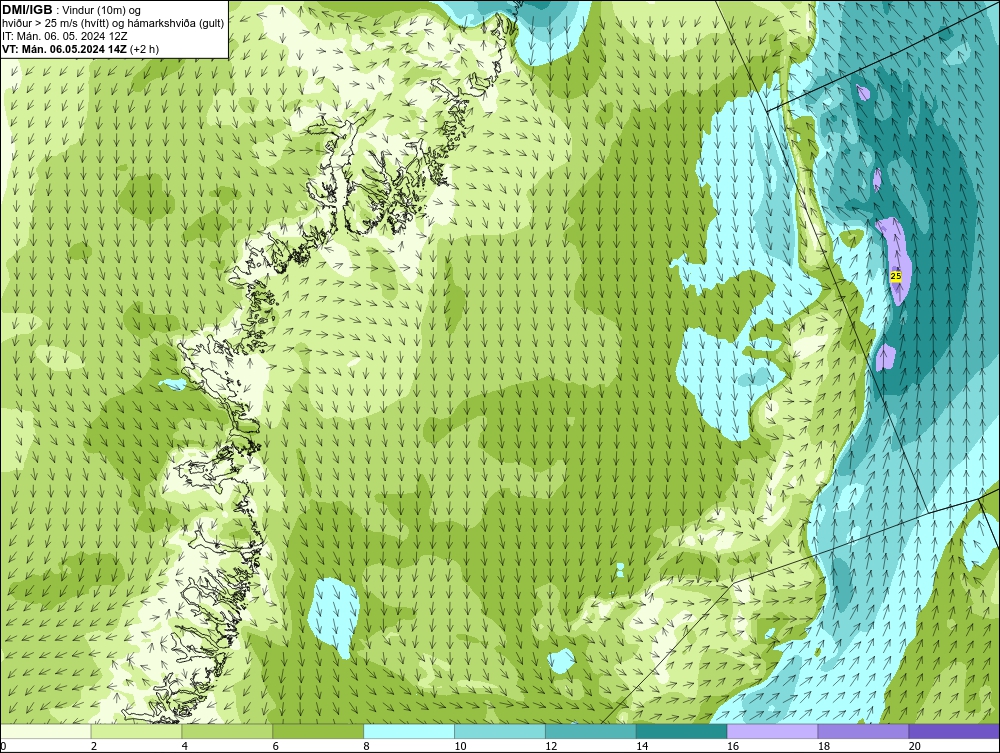Click the valid time line VT: Mán. 06.05.2024 14Z

pyautogui.click(x=64, y=49)
